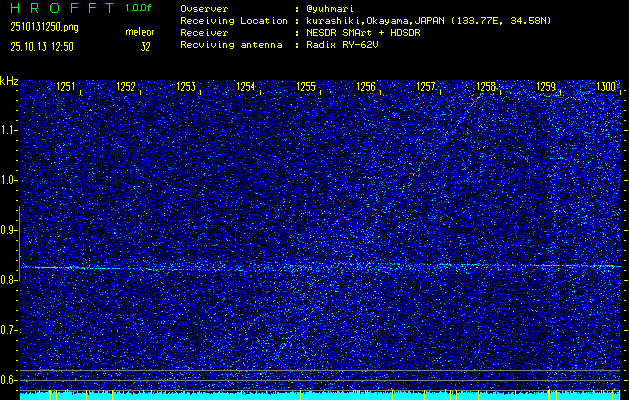Select the 1.0.0f version label
This screenshot has width=629, height=400.
coord(139,8)
